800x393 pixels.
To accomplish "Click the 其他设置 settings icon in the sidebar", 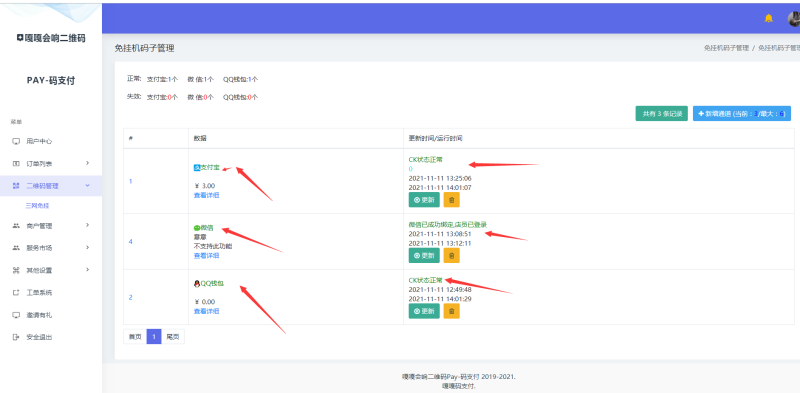I will point(16,270).
